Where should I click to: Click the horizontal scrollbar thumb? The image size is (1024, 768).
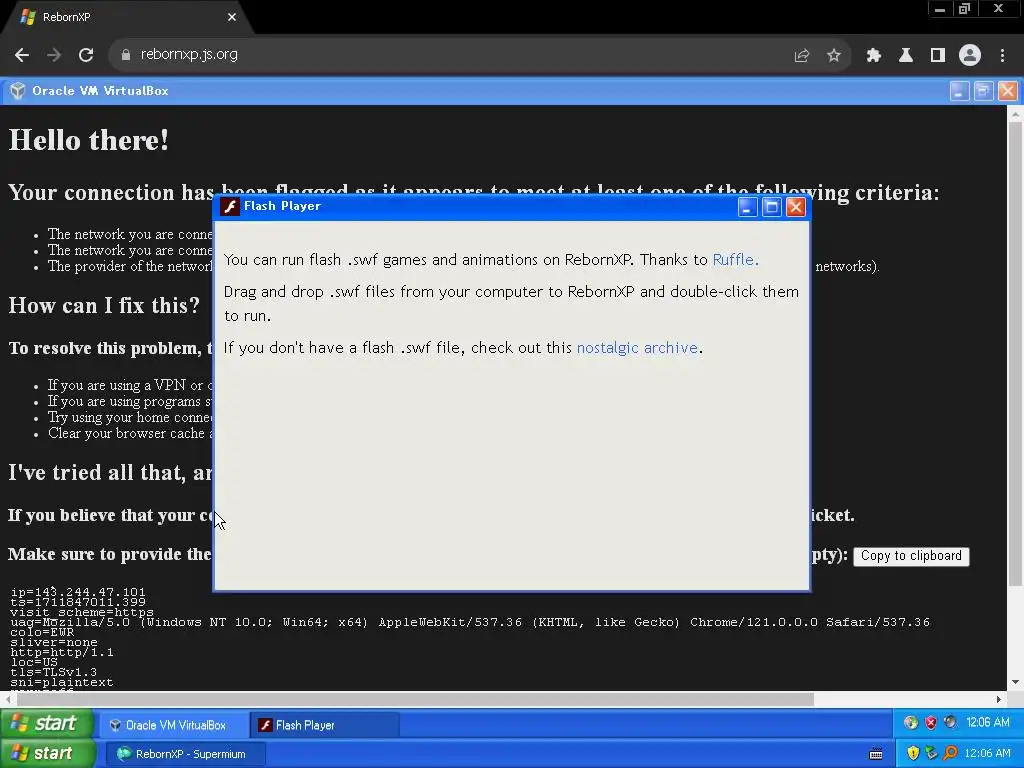(x=415, y=699)
